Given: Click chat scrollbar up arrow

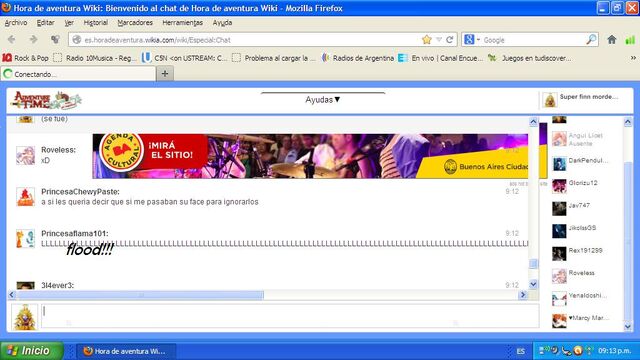Looking at the screenshot, I should pos(533,122).
